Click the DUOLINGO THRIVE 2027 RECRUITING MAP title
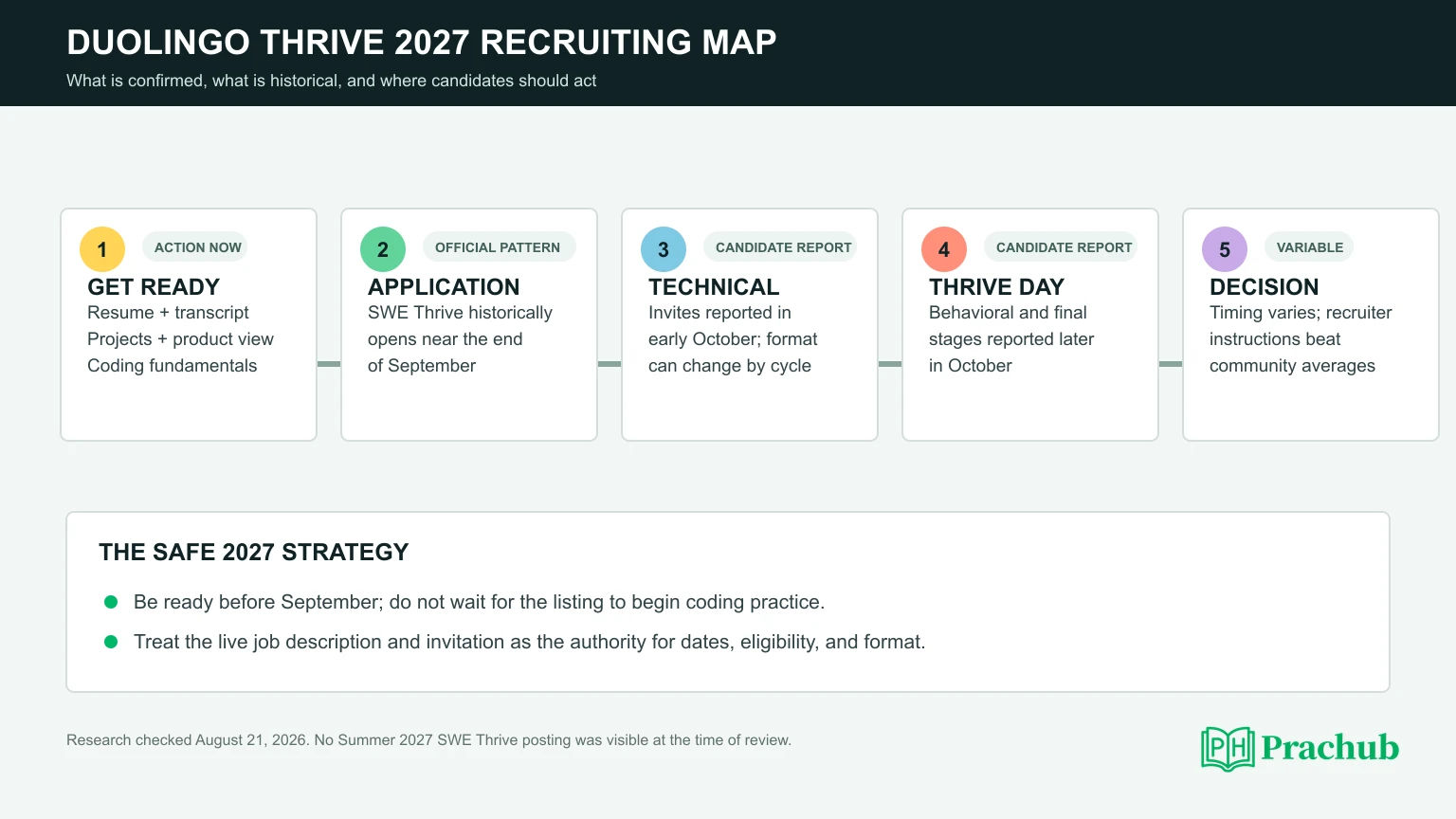The width and height of the screenshot is (1456, 819). pos(422,43)
